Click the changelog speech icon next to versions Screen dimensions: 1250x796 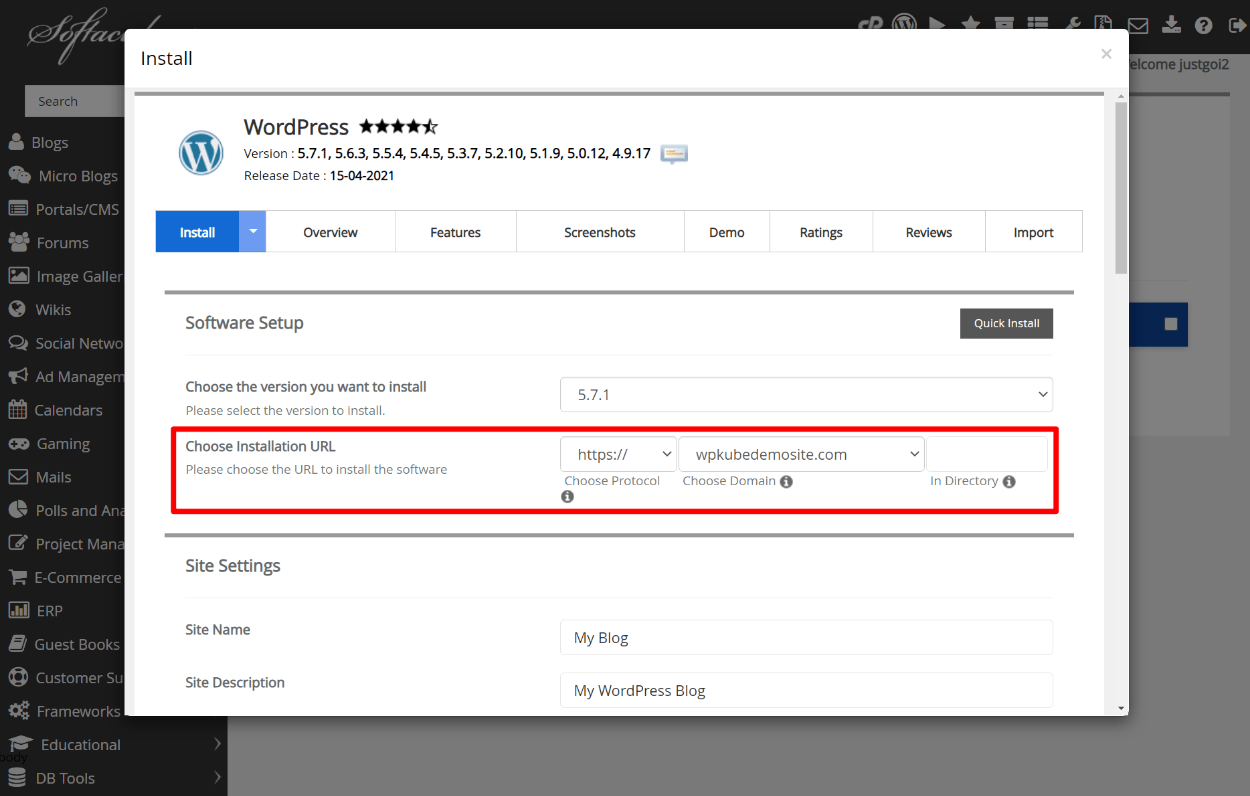(x=674, y=154)
